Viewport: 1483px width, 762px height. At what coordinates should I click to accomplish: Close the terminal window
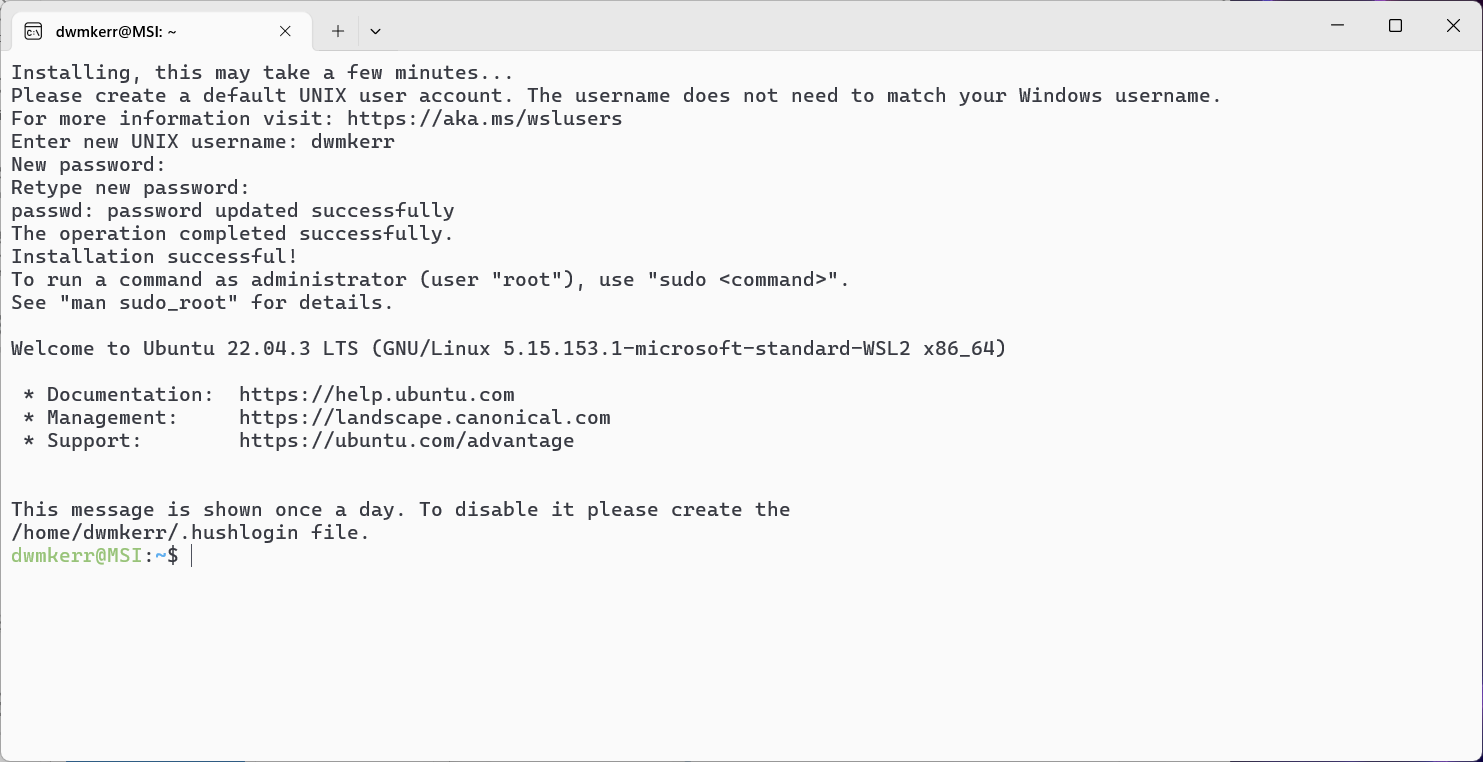point(1453,26)
